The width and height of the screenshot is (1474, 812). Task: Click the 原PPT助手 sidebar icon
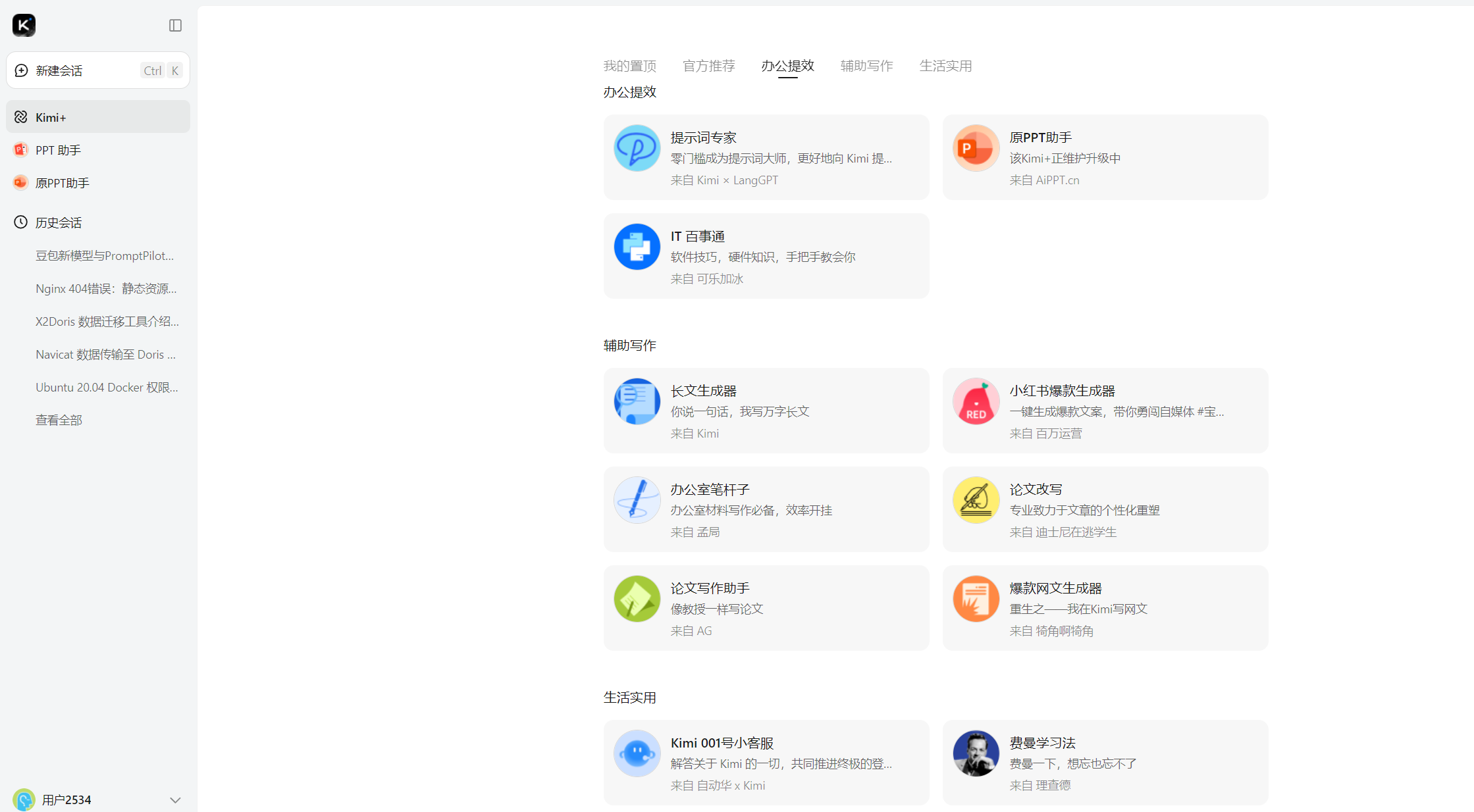pos(21,182)
